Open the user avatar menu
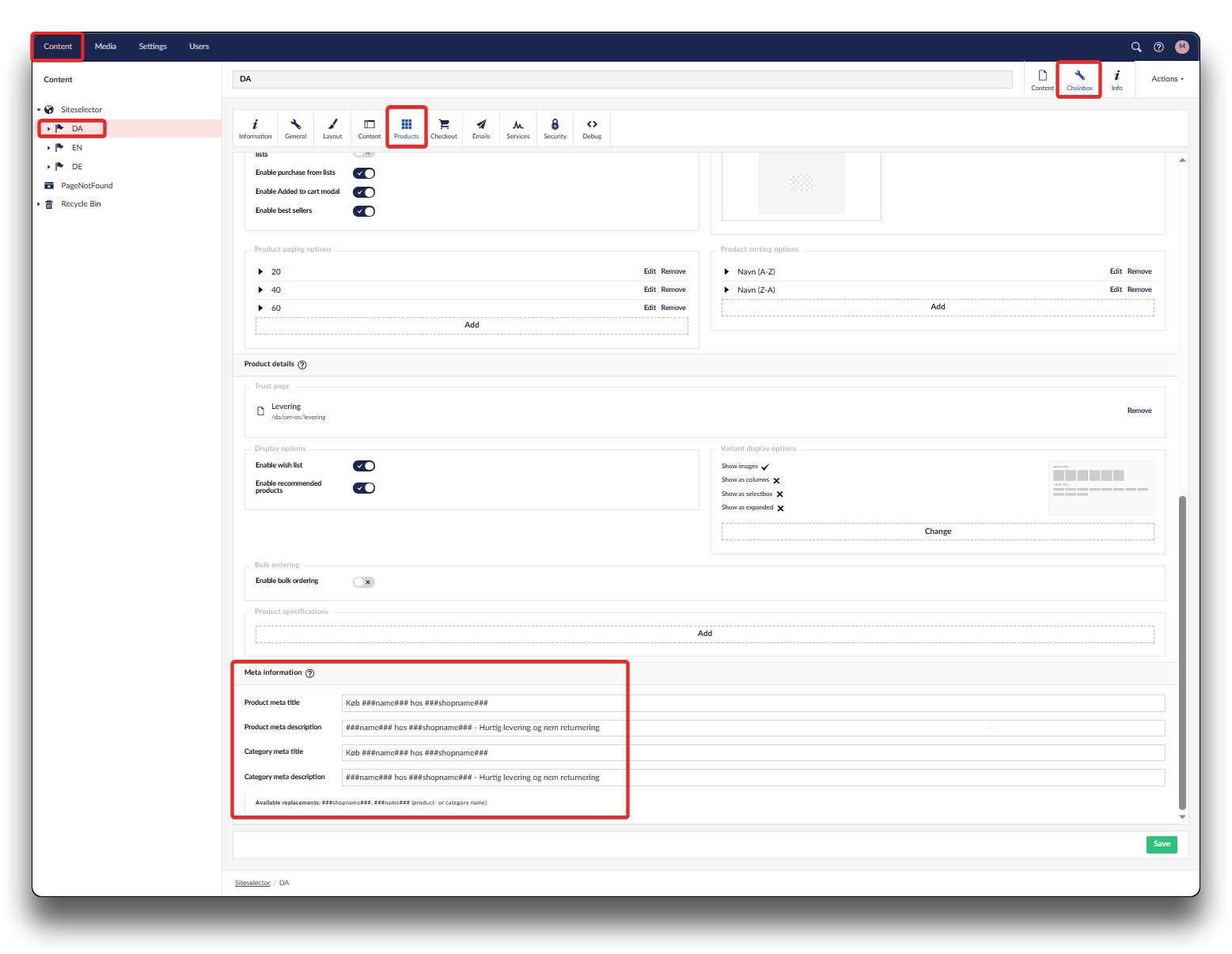The width and height of the screenshot is (1232, 954). [x=1182, y=47]
